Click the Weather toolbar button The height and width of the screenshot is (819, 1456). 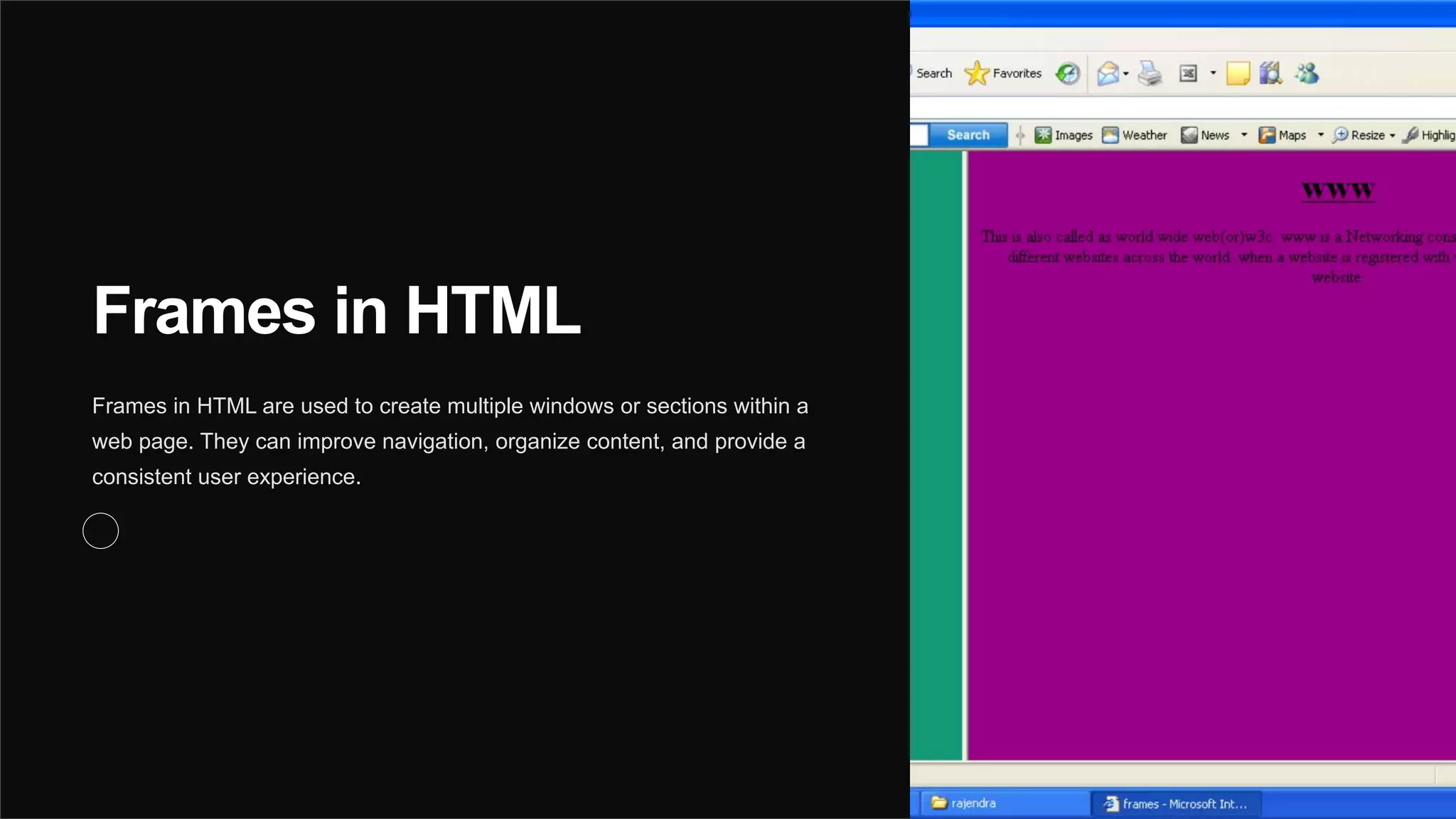pyautogui.click(x=1135, y=135)
